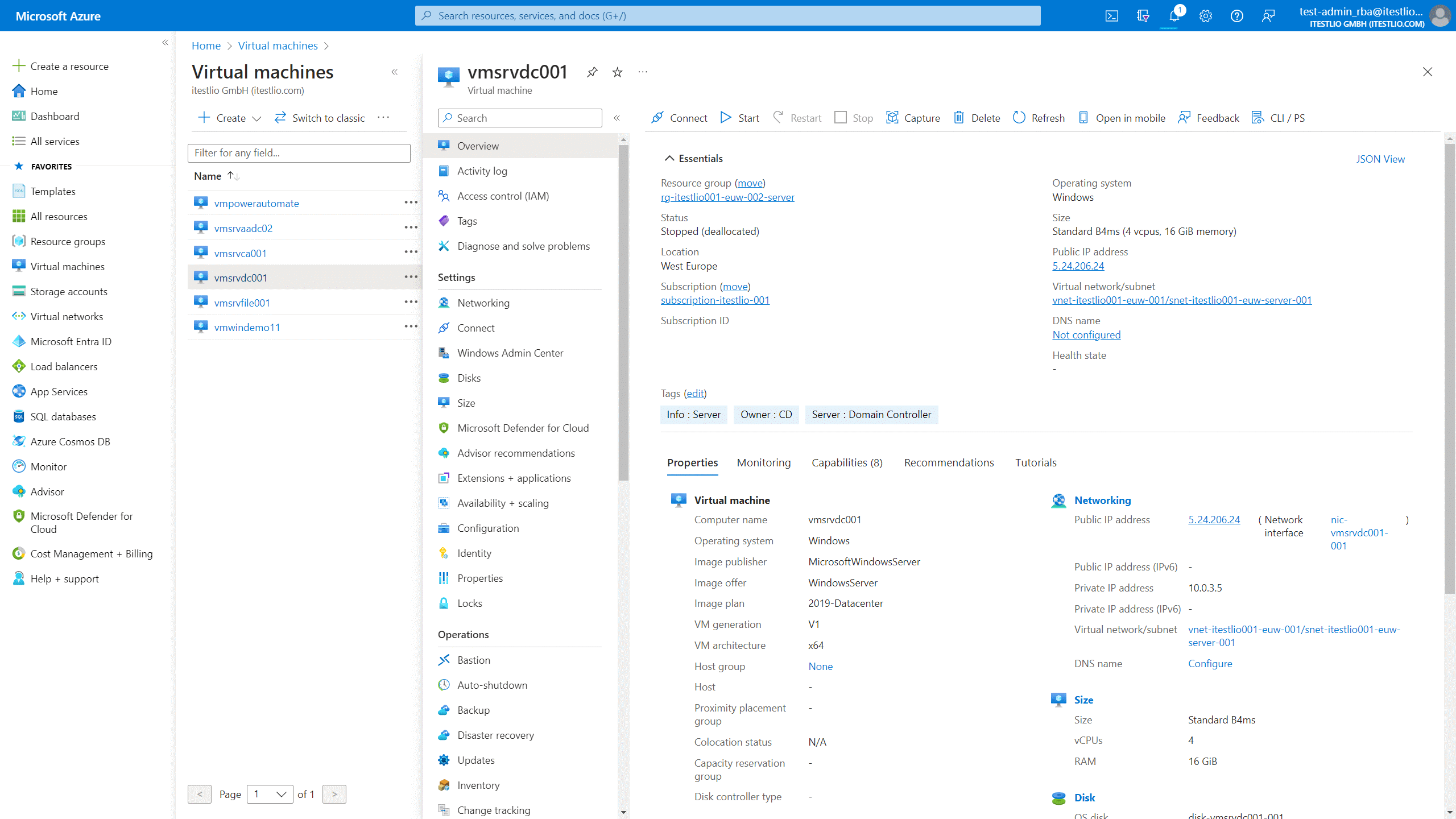The width and height of the screenshot is (1456, 819).
Task: Mark vmsrvdc001 as favorite with the star
Action: [617, 72]
